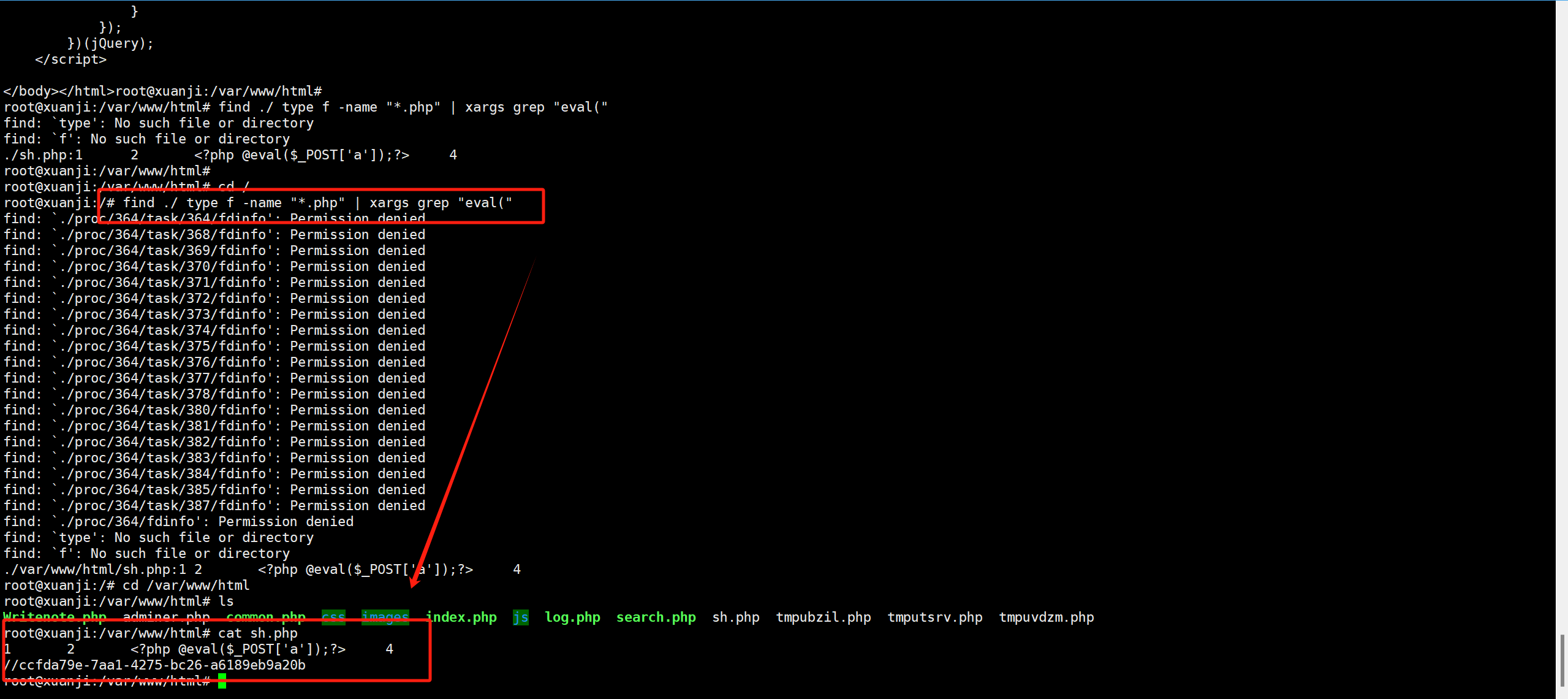Click the flag string starting with ccfda79e

point(162,665)
